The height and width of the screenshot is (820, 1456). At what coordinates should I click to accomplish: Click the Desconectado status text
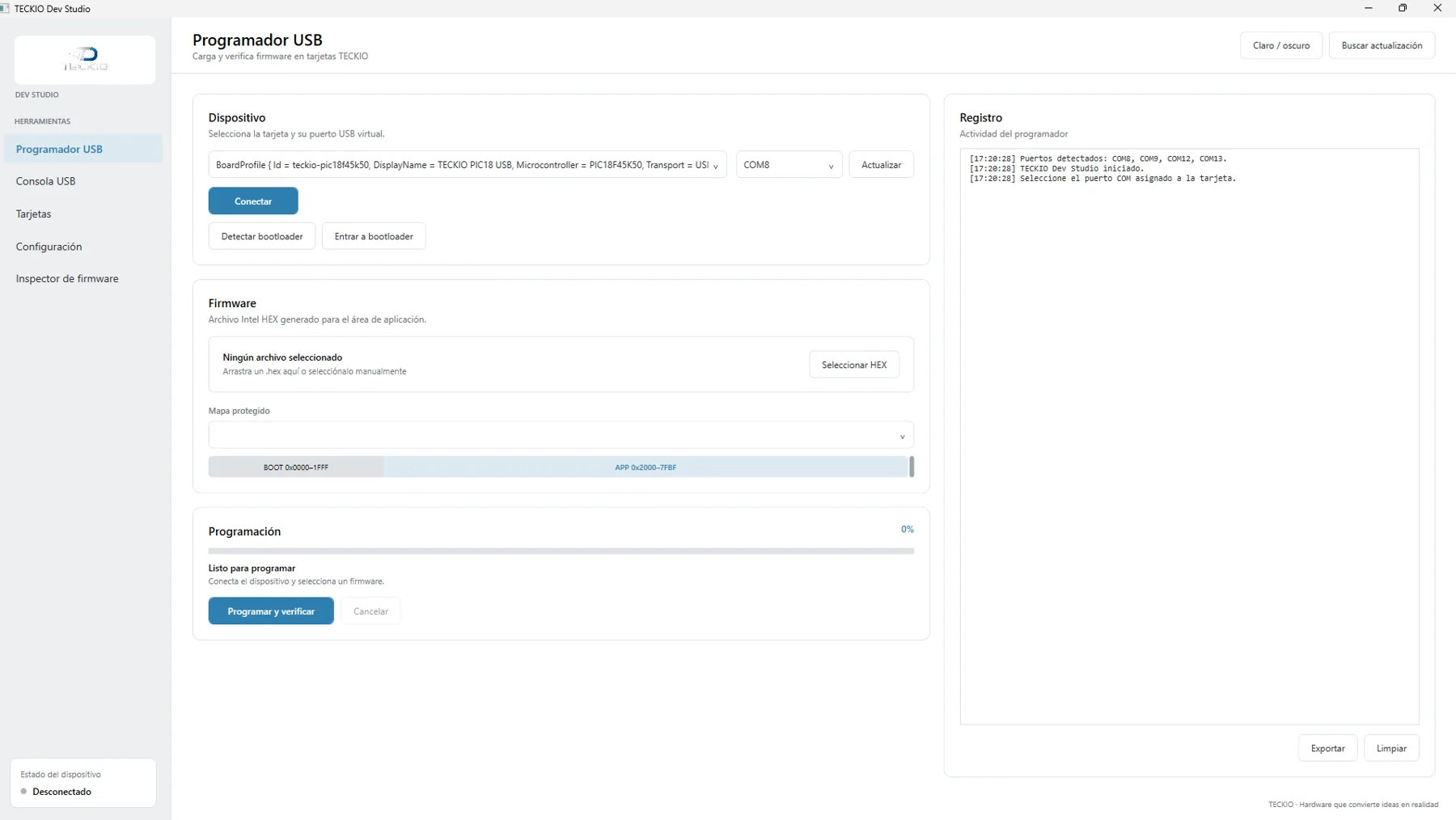61,792
